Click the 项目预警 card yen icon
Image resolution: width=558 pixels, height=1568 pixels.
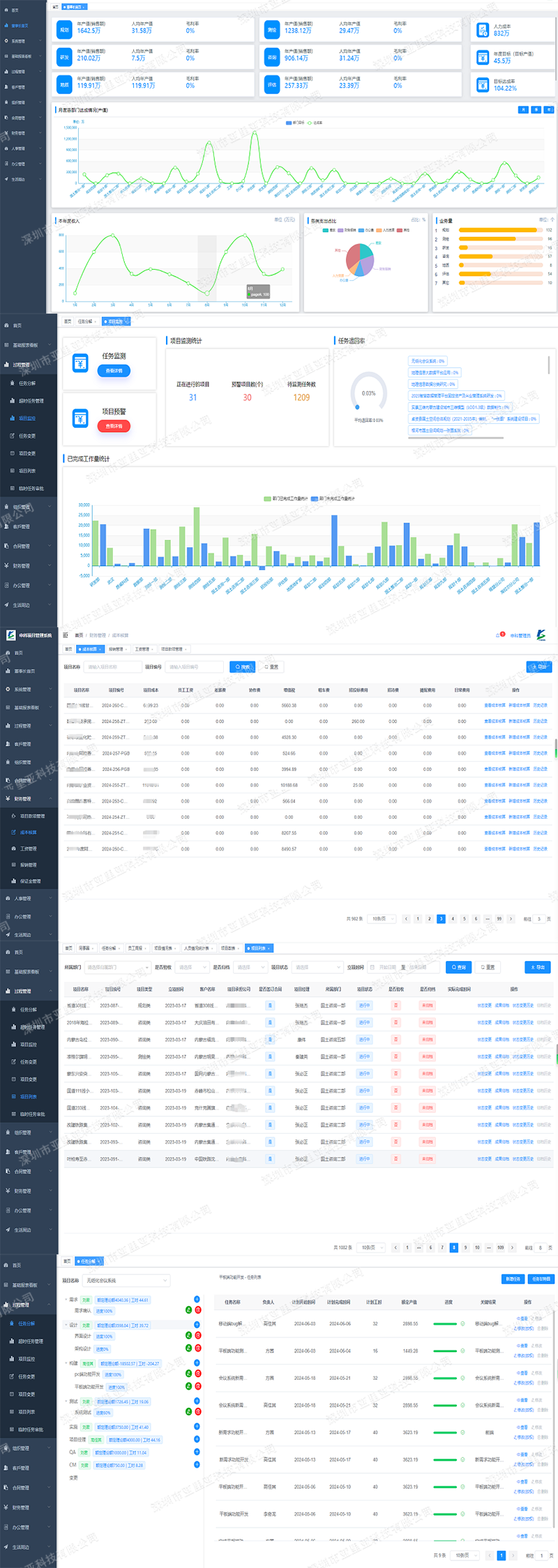coord(80,418)
